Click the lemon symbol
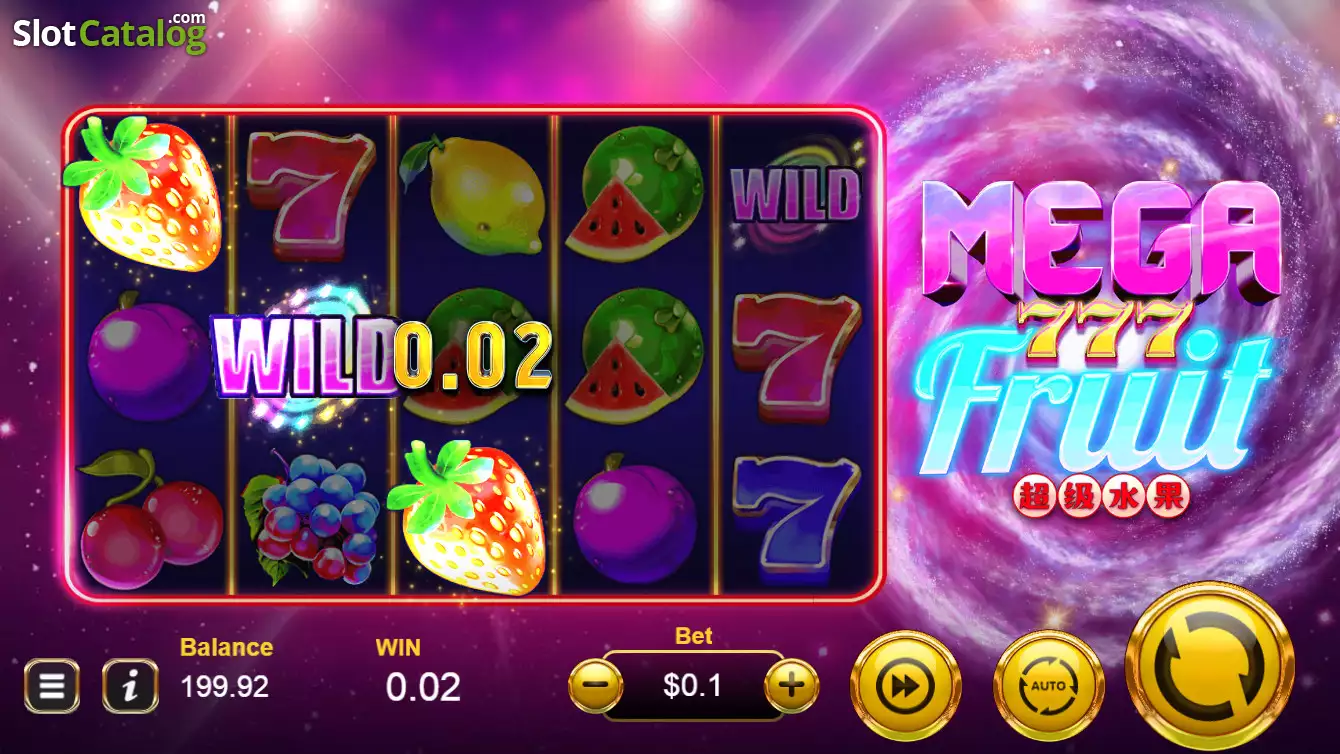Viewport: 1340px width, 754px height. pyautogui.click(x=471, y=197)
